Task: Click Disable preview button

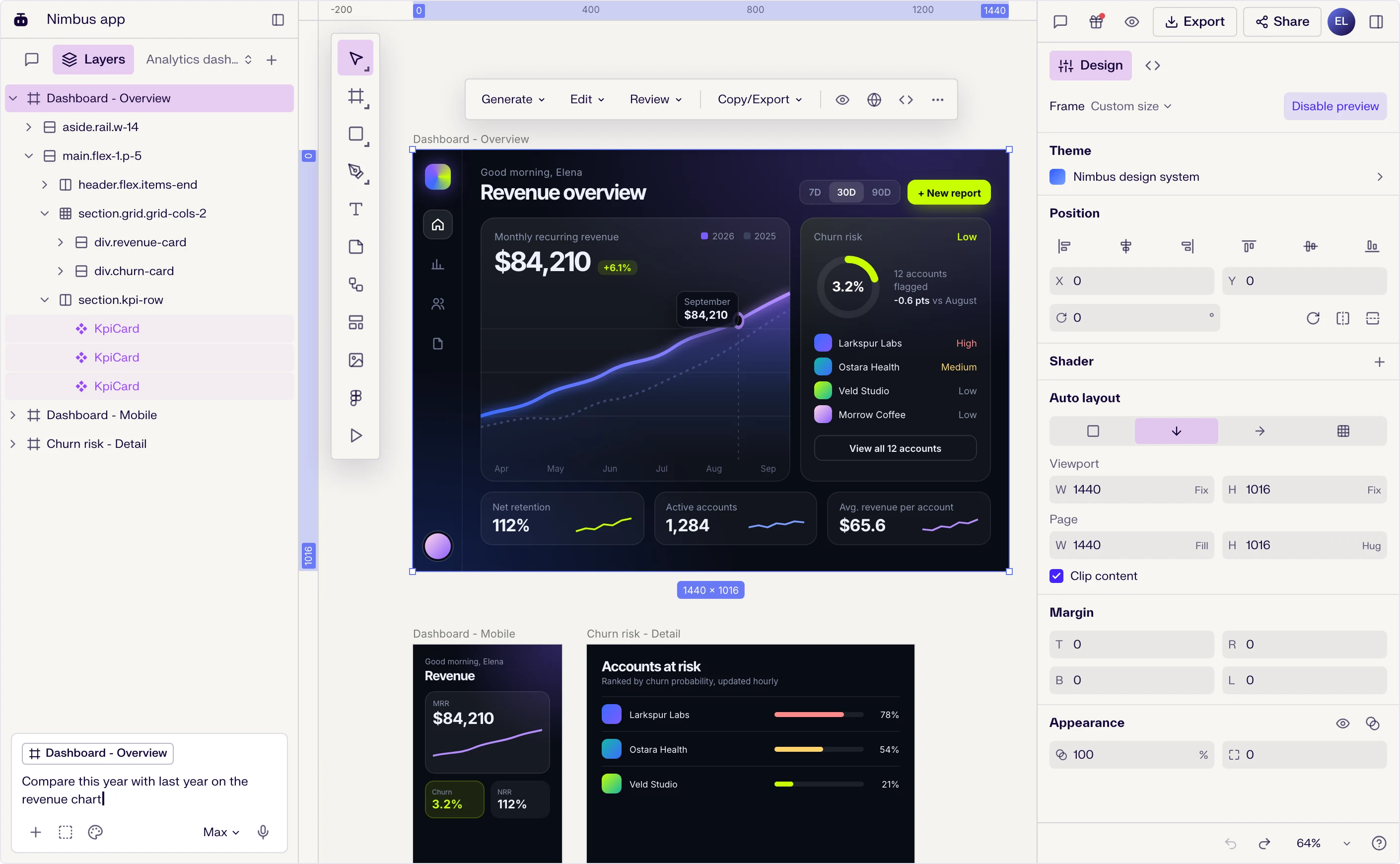Action: point(1335,106)
